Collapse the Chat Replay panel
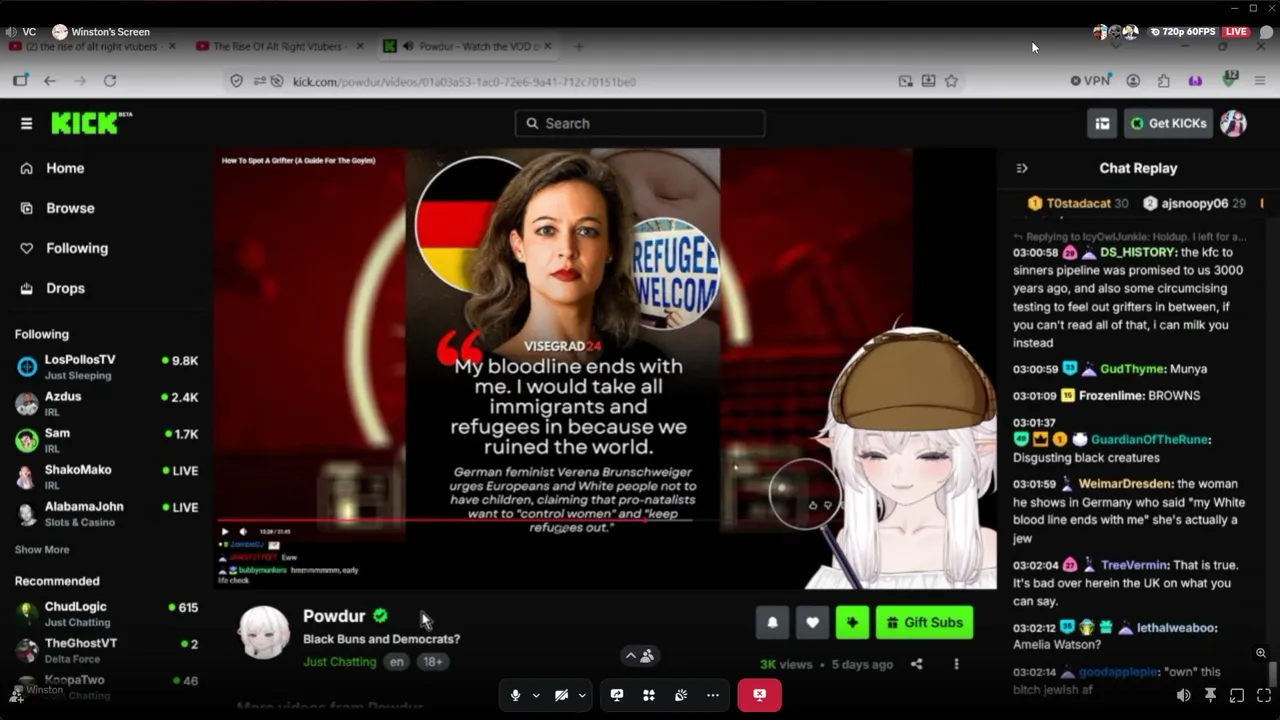Screen dimensions: 1280x720 coord(1021,168)
